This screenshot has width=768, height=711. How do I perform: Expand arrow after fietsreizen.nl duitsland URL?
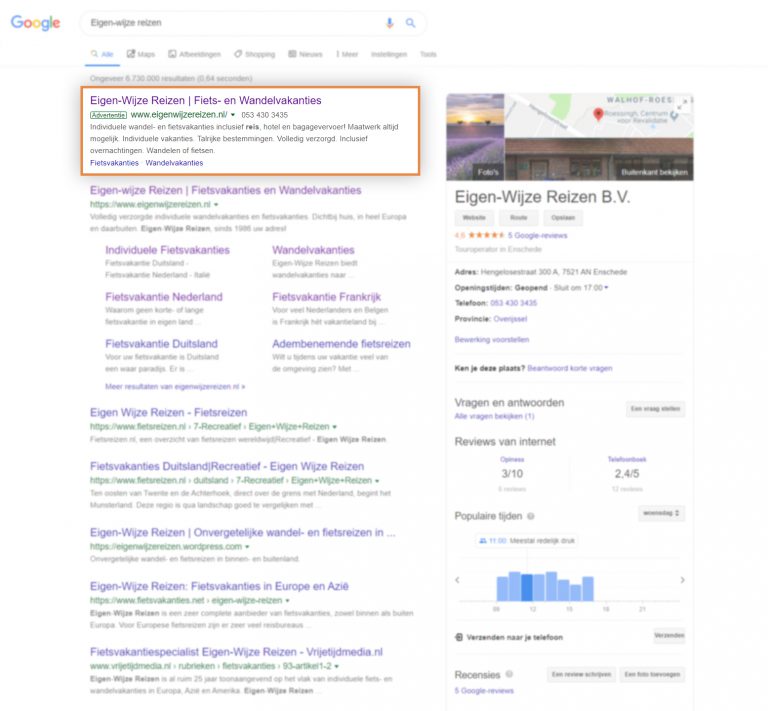coord(377,481)
